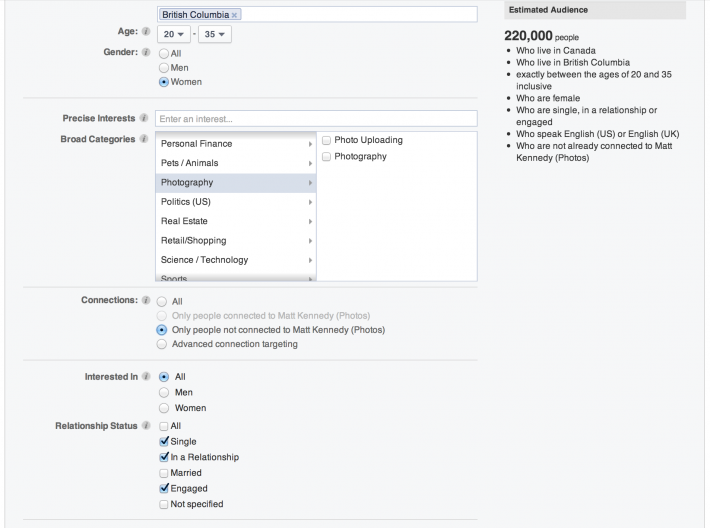Image resolution: width=710 pixels, height=528 pixels.
Task: Expand the Politics (US) arrow
Action: 310,202
